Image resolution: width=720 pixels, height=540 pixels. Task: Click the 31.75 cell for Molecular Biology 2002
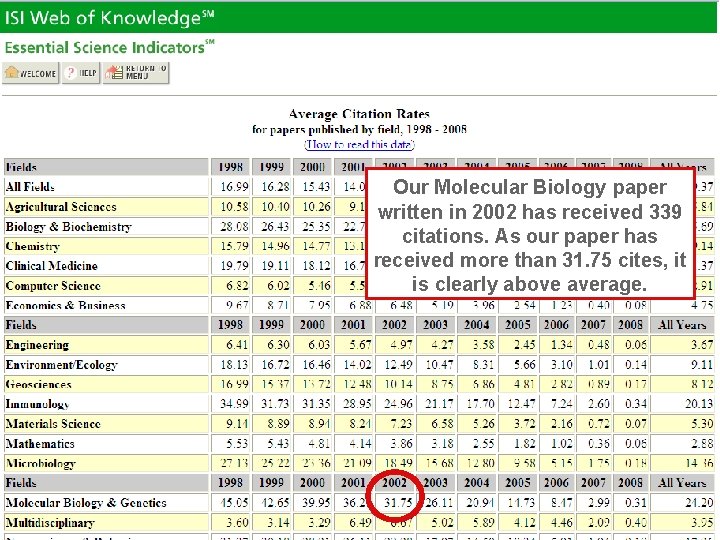(396, 503)
